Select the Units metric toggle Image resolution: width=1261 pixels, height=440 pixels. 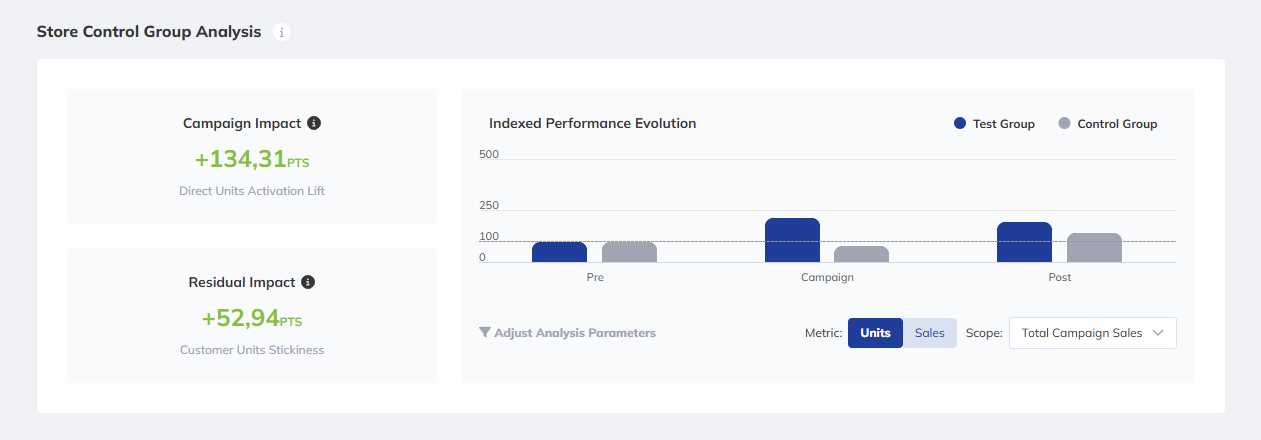[x=875, y=333]
